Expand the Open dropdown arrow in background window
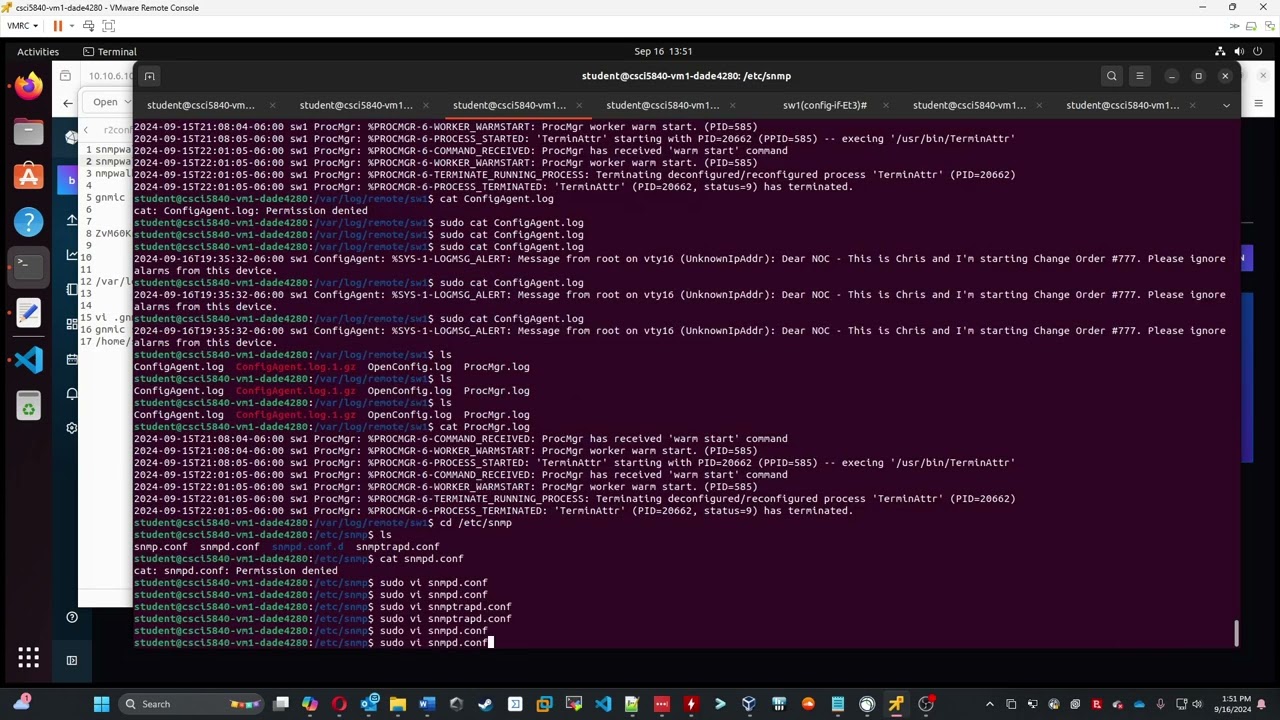Viewport: 1280px width, 720px height. pyautogui.click(x=128, y=102)
